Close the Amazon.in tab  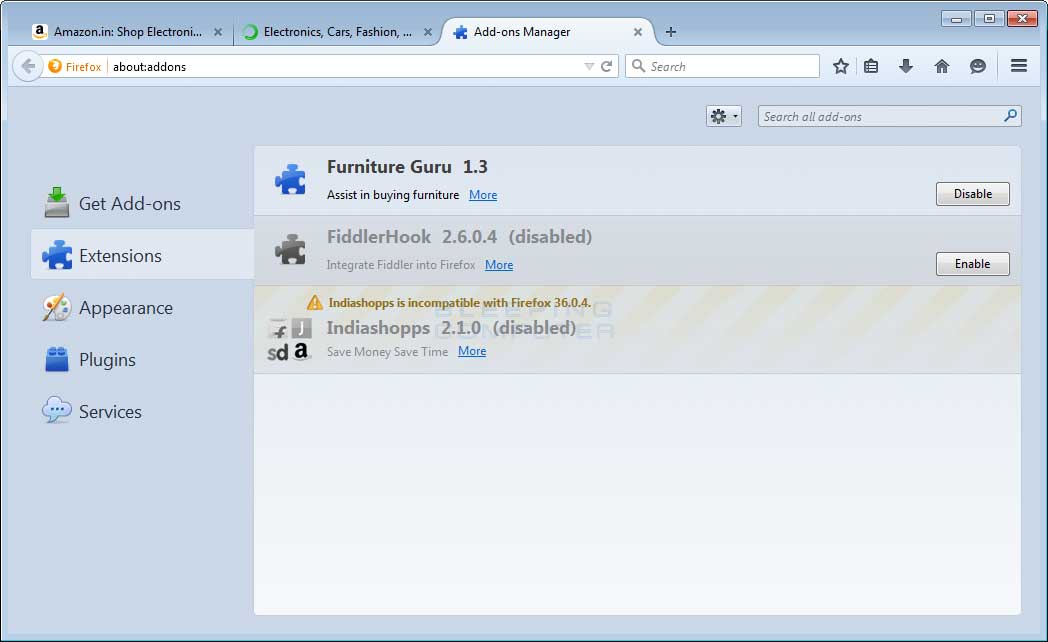(218, 32)
